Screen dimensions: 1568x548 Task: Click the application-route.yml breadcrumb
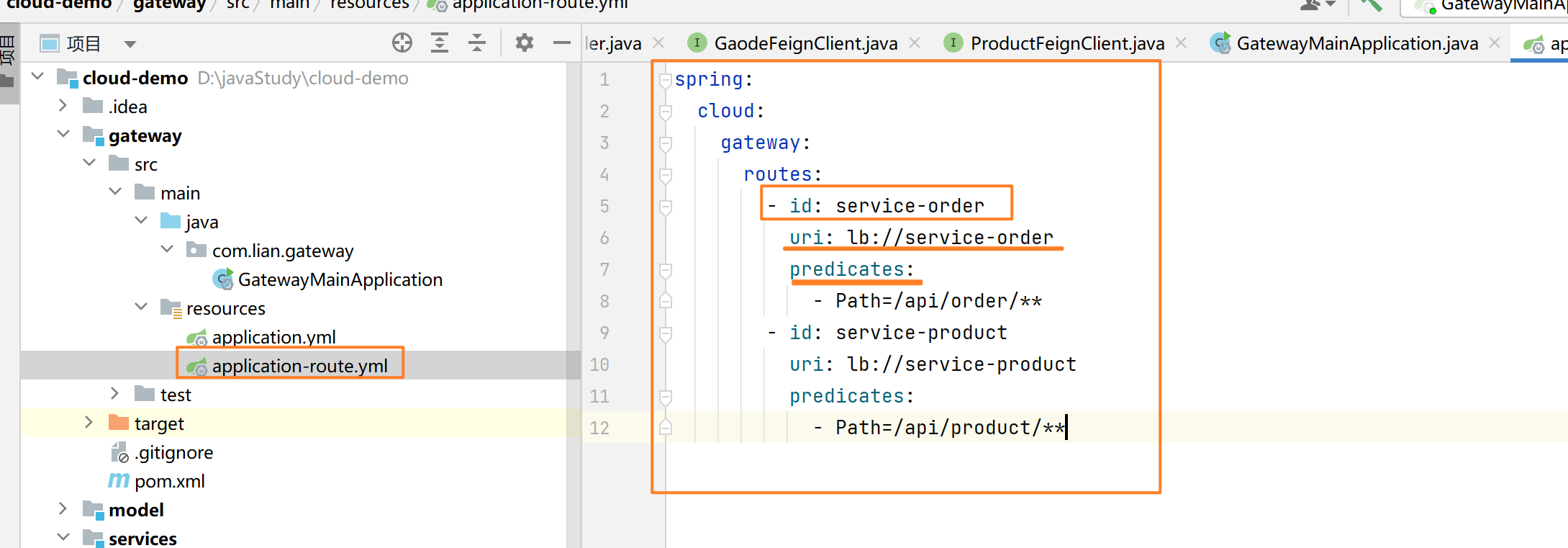tap(527, 5)
